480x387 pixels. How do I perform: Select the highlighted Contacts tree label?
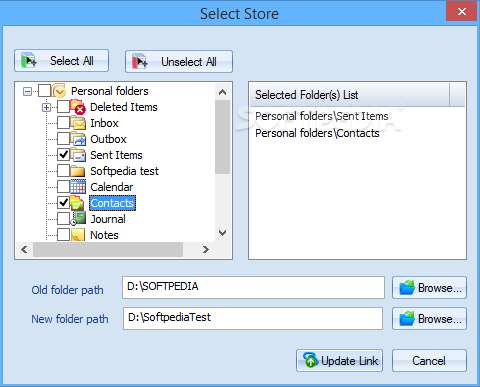[x=112, y=203]
